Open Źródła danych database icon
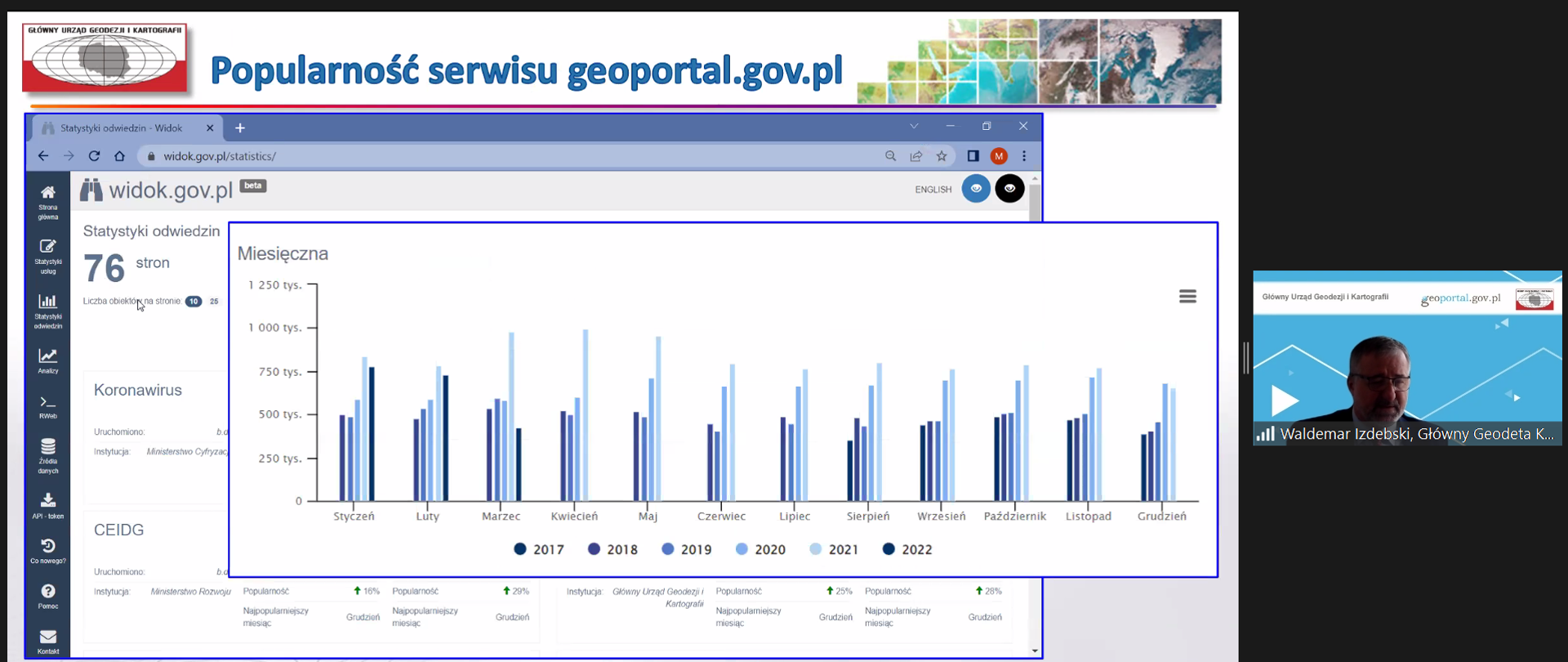The width and height of the screenshot is (1568, 662). [x=48, y=454]
